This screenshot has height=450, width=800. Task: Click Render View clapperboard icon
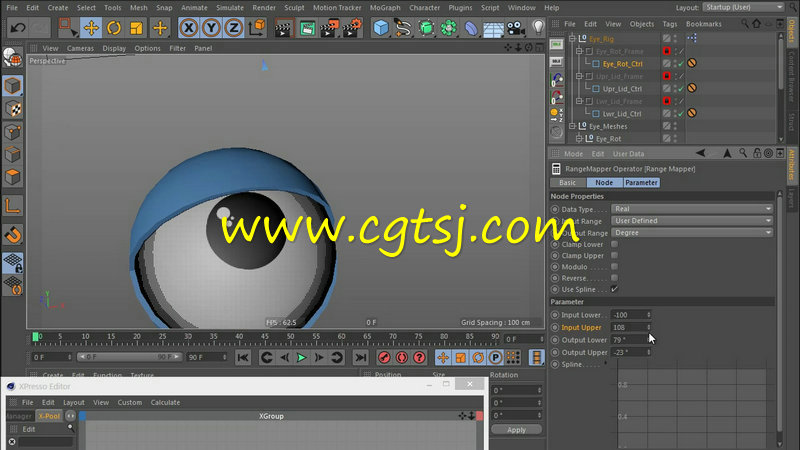(x=284, y=28)
